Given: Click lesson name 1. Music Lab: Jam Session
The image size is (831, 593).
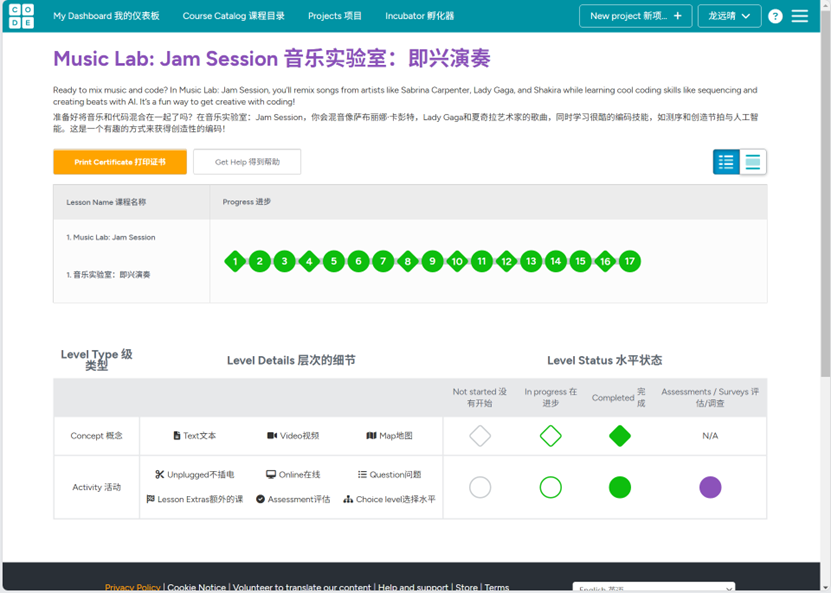Looking at the screenshot, I should coord(111,237).
